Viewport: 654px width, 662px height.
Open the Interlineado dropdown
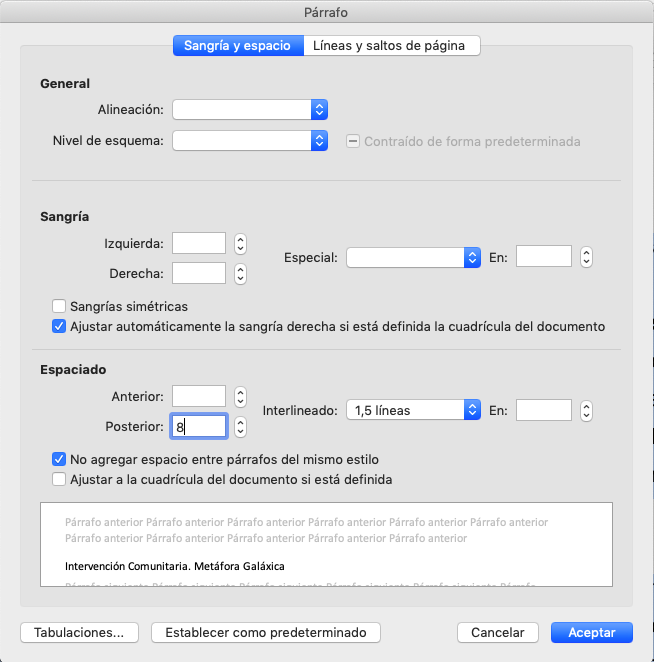[413, 409]
